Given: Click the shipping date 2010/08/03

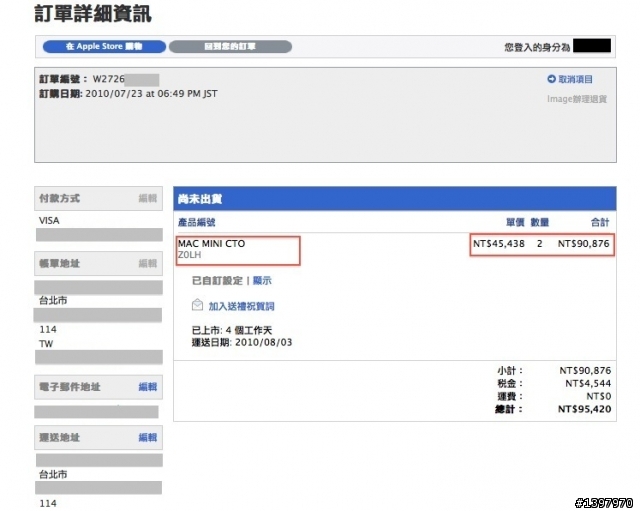Looking at the screenshot, I should [264, 342].
